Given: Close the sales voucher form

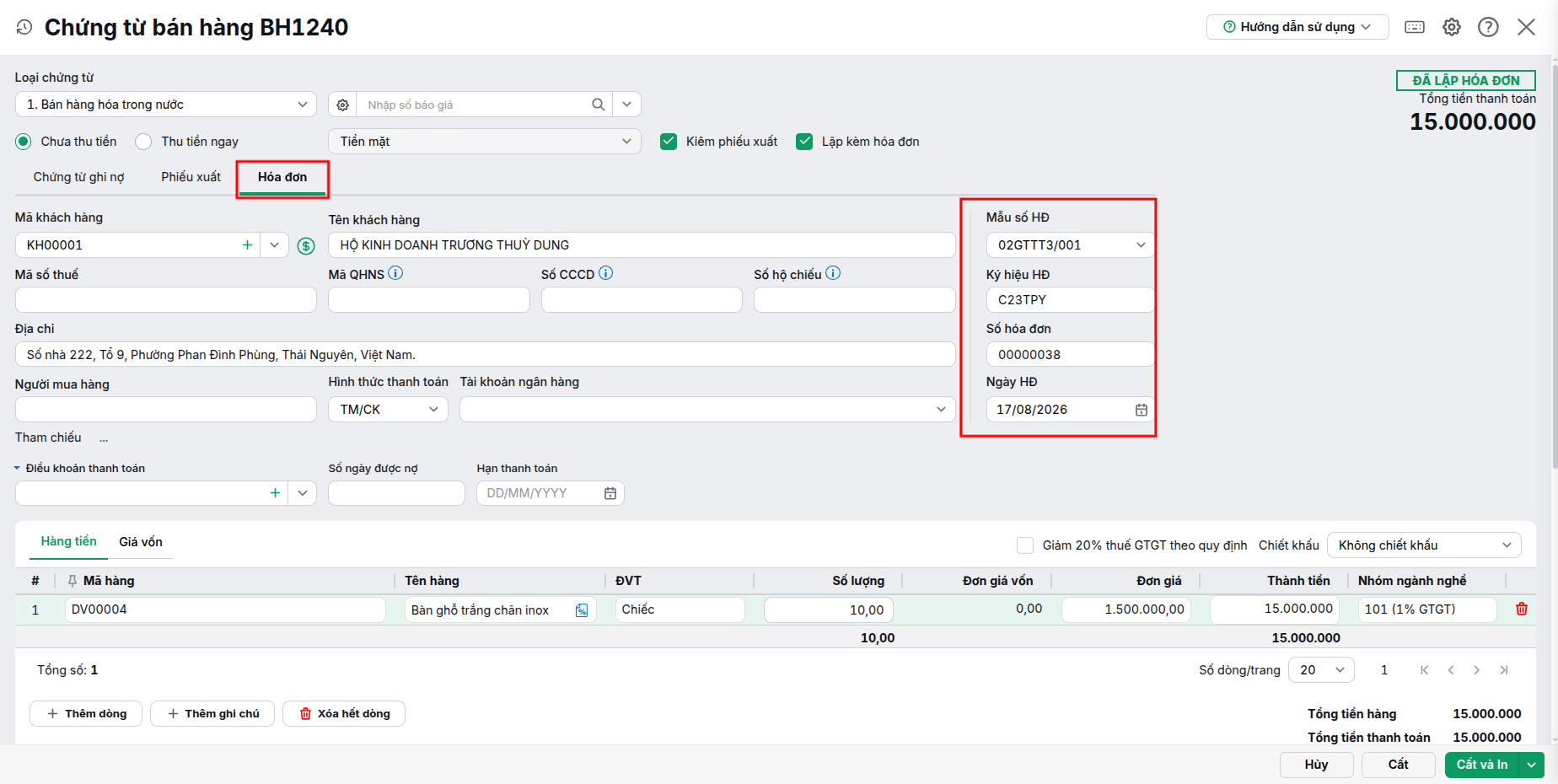Looking at the screenshot, I should pyautogui.click(x=1527, y=27).
